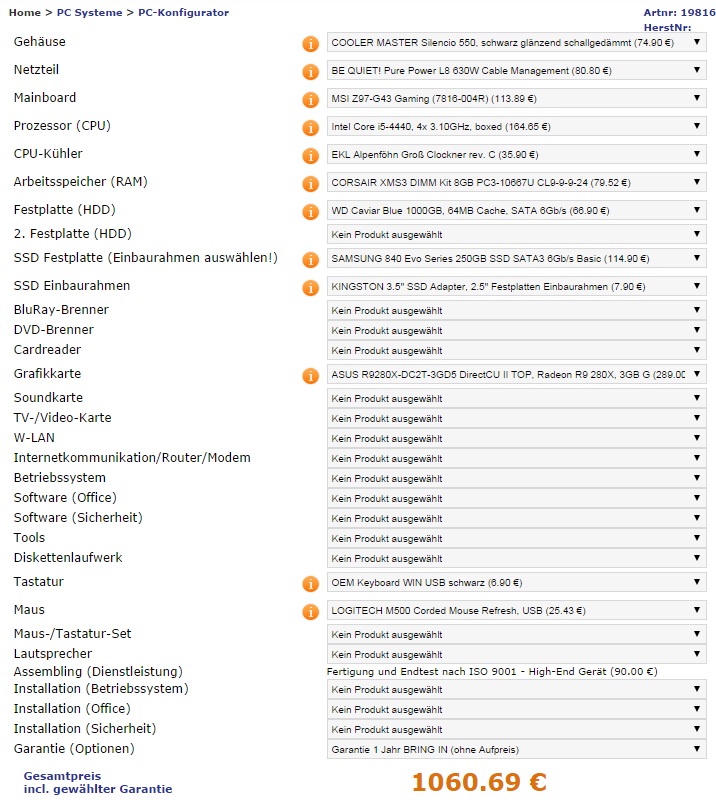The height and width of the screenshot is (804, 716).
Task: Expand the BluRay-Brenner dropdown
Action: coord(516,310)
